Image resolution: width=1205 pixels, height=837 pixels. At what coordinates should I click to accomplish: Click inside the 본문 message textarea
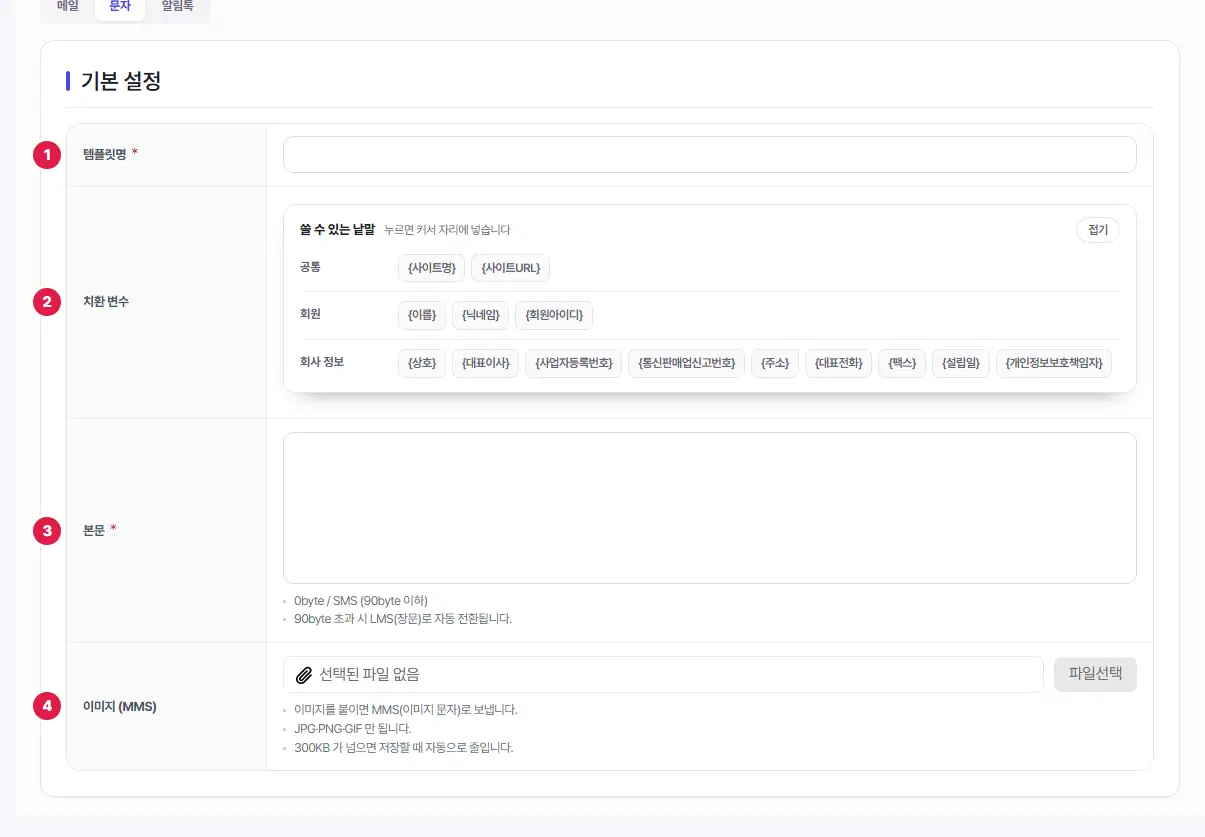pyautogui.click(x=710, y=508)
